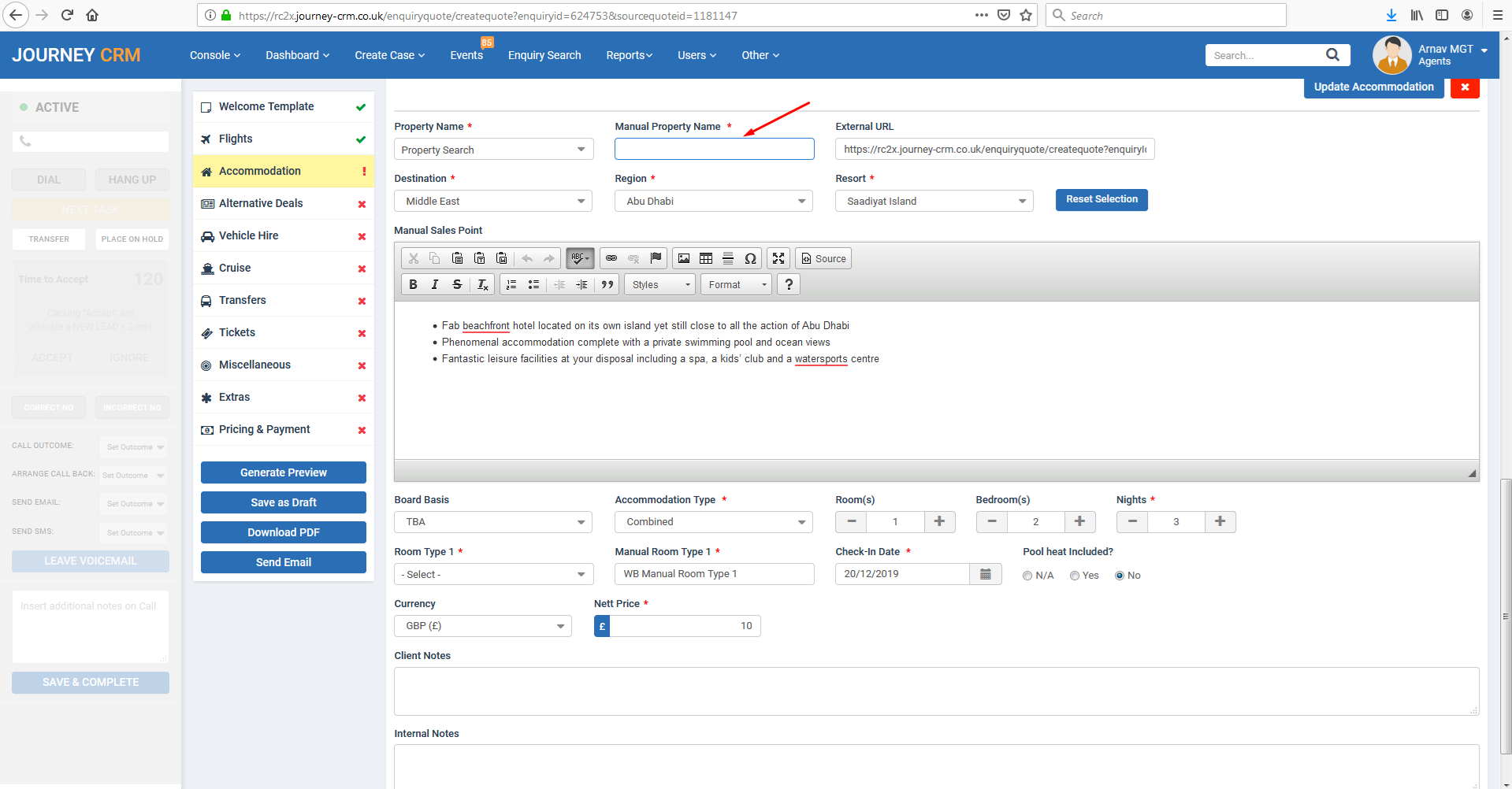Insert a link using the chain icon
Viewport: 1512px width, 789px height.
pyautogui.click(x=611, y=258)
